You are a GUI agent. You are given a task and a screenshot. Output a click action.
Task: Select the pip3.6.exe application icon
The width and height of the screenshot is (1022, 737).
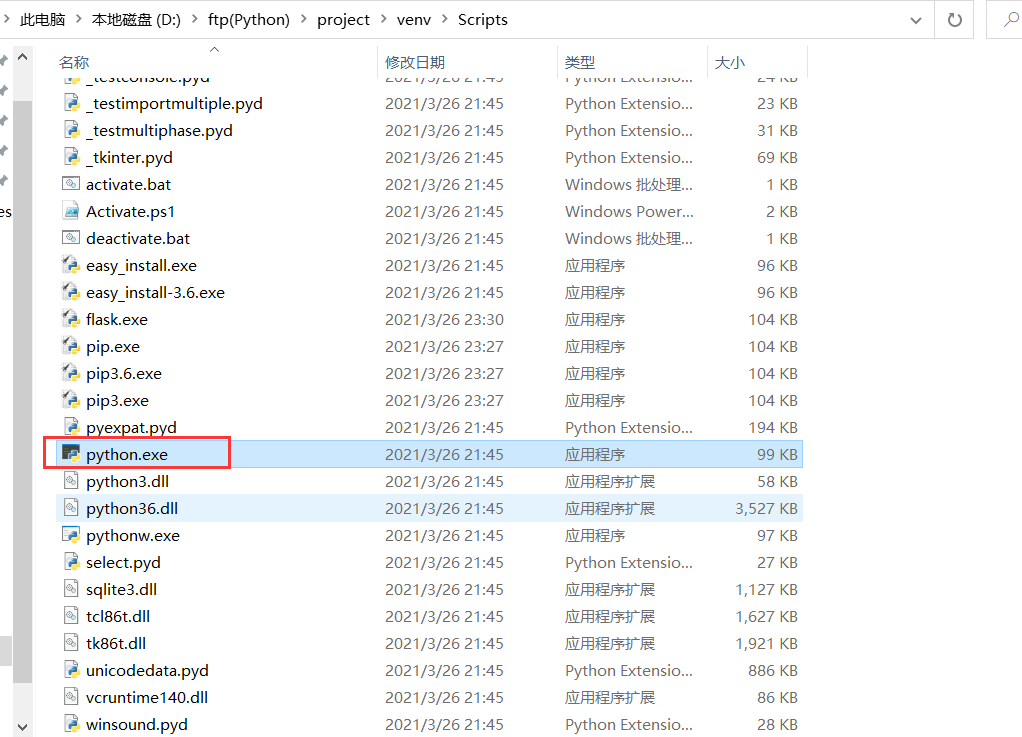click(71, 373)
